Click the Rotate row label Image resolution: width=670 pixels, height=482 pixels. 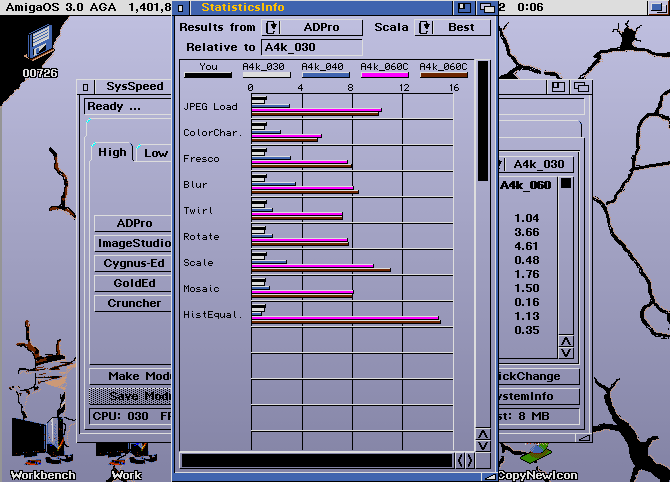pos(201,237)
